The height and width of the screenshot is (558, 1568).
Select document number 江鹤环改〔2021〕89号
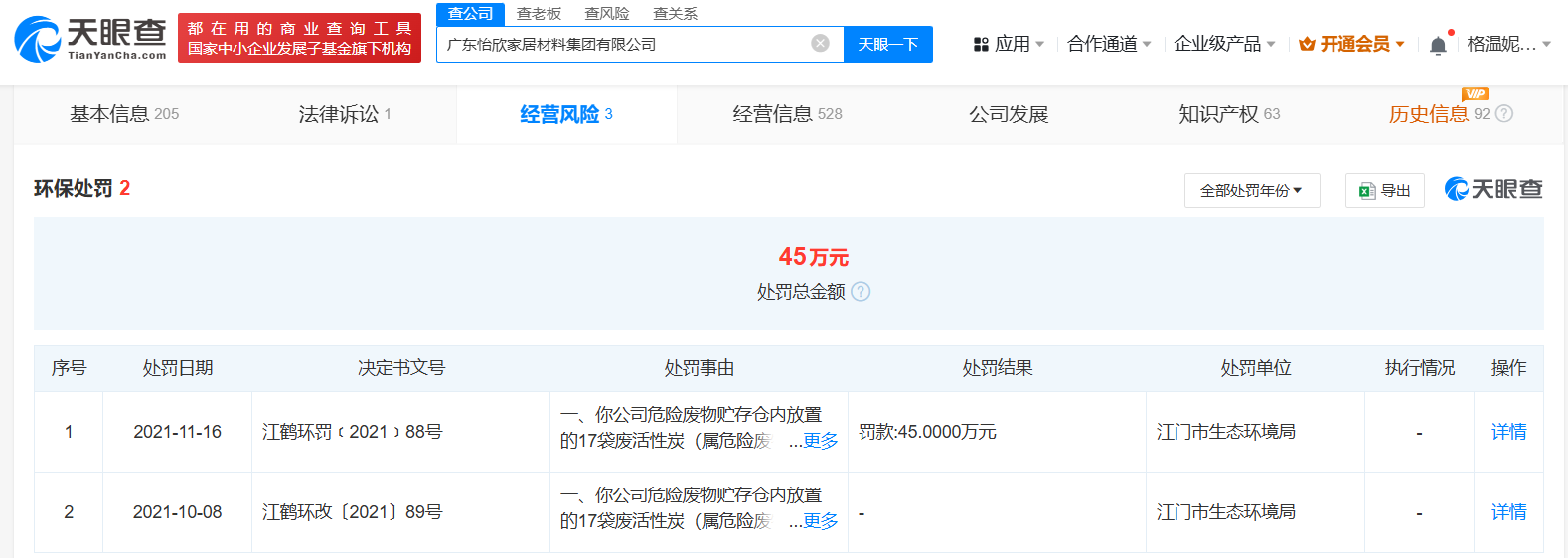click(353, 512)
